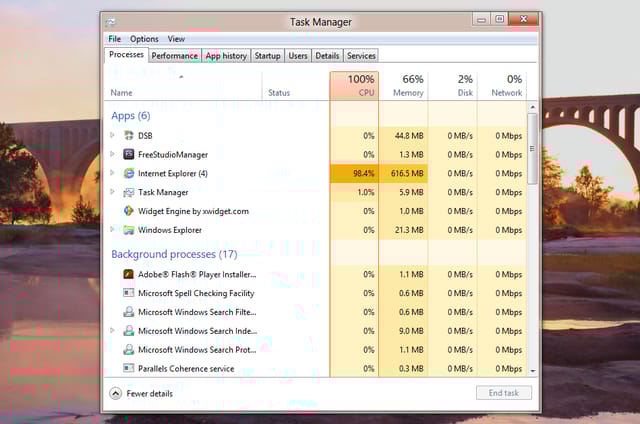Click Task Manager's 1.0% CPU value
Viewport: 640px width, 424px height.
pos(354,192)
